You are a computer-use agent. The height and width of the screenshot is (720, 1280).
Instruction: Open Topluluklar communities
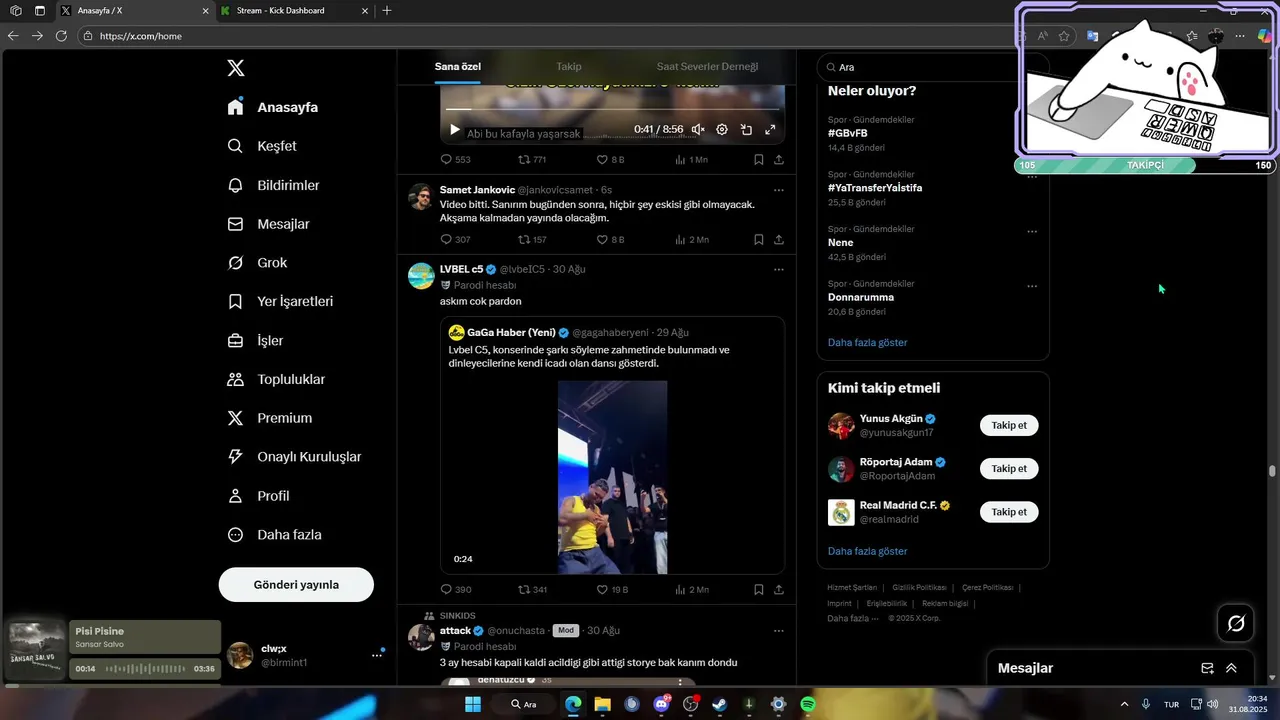point(276,379)
